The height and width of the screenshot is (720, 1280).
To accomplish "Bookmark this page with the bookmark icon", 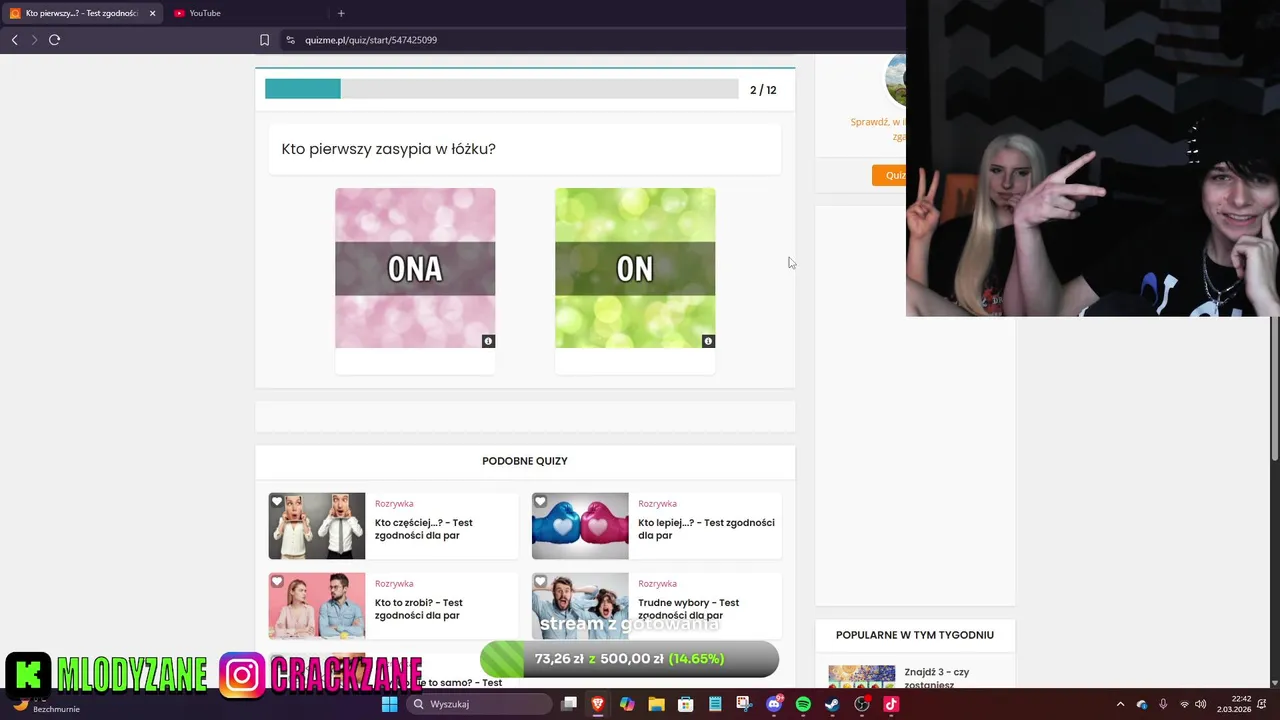I will click(264, 40).
